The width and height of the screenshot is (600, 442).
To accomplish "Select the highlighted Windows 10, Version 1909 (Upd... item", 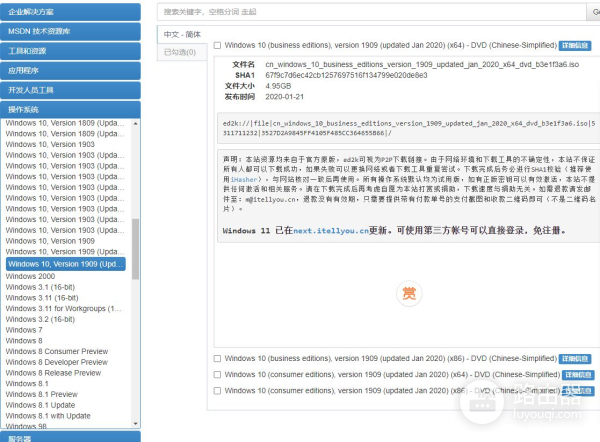I will pos(66,264).
